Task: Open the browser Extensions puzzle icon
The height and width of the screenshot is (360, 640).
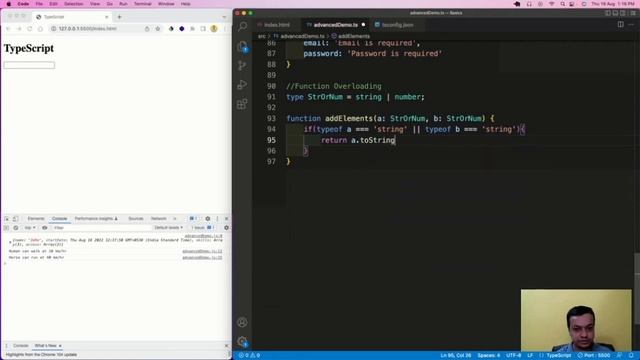Action: point(192,29)
